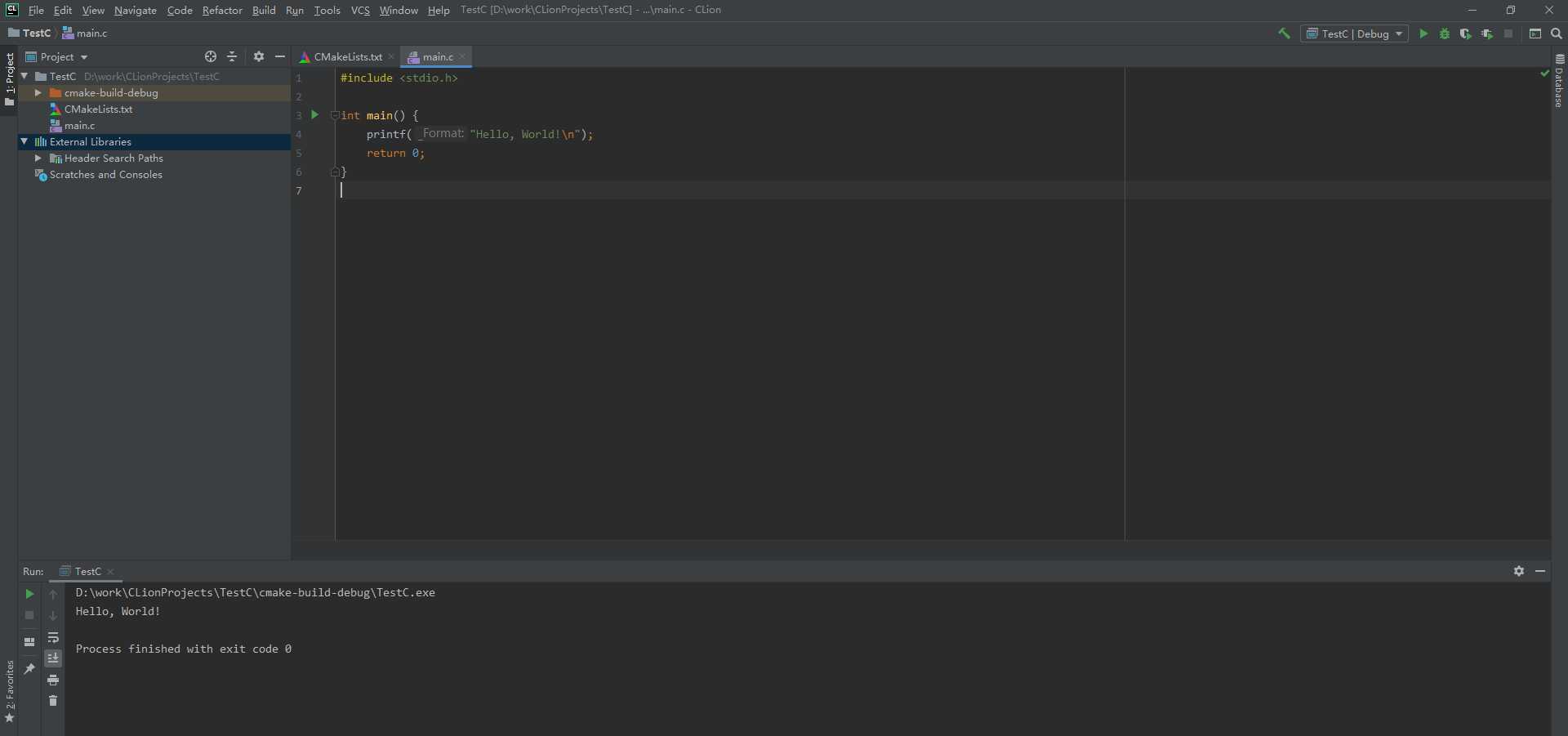Run TestC with the toolbar play icon
Viewport: 1568px width, 736px height.
tap(1423, 33)
